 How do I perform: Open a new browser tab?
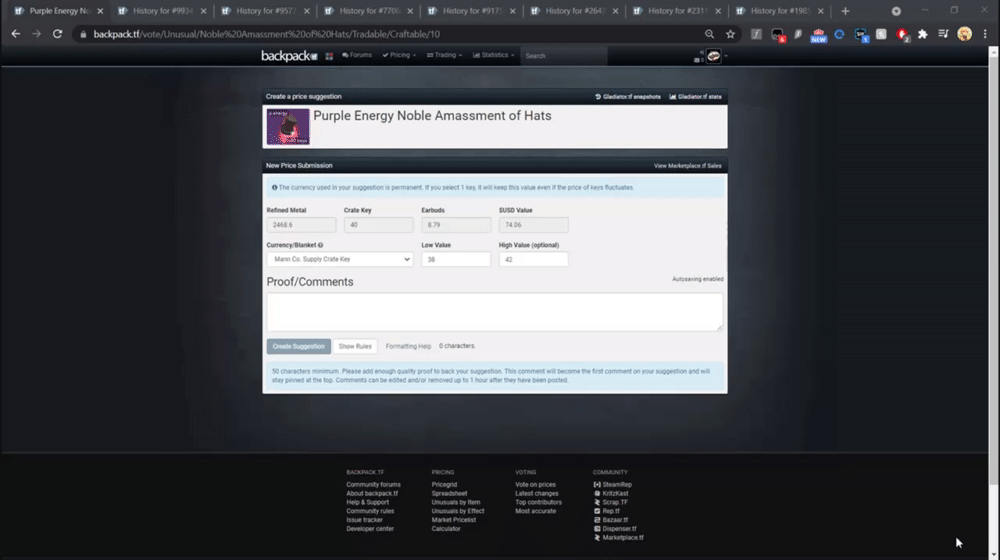(x=845, y=11)
